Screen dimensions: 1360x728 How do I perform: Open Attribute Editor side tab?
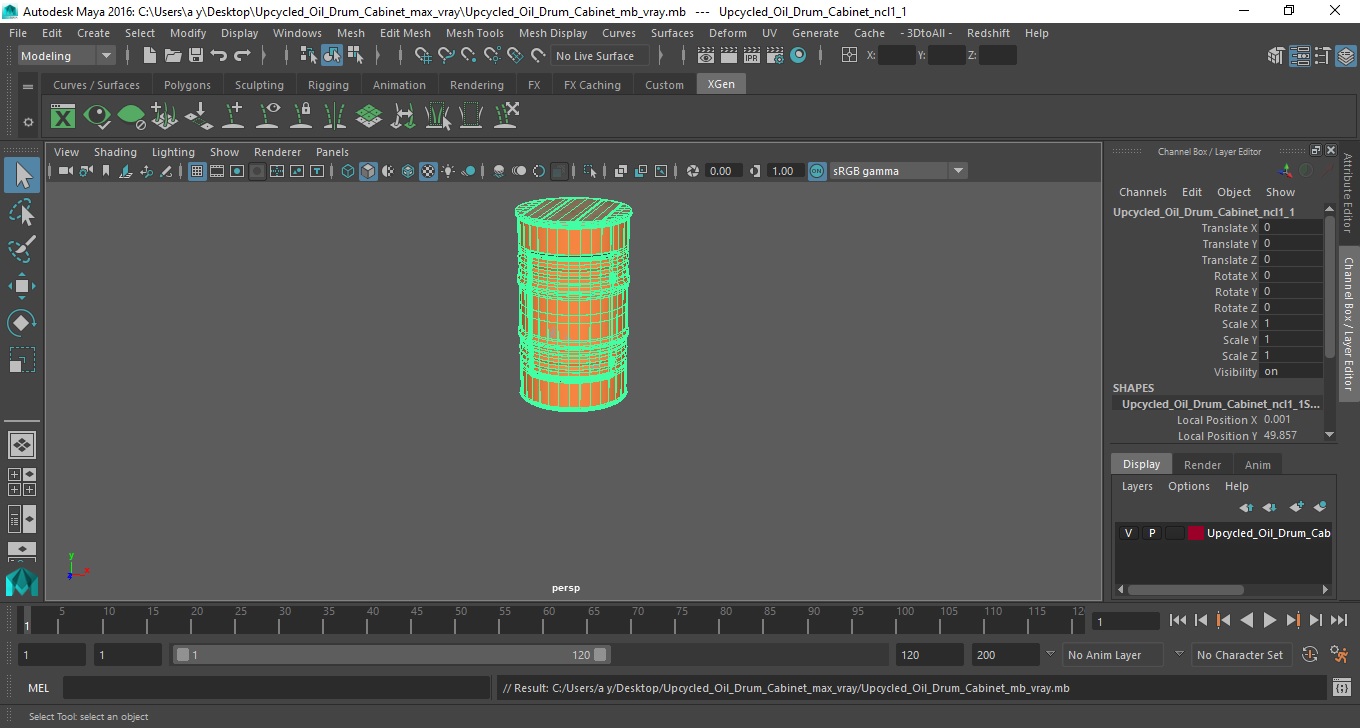tap(1348, 193)
